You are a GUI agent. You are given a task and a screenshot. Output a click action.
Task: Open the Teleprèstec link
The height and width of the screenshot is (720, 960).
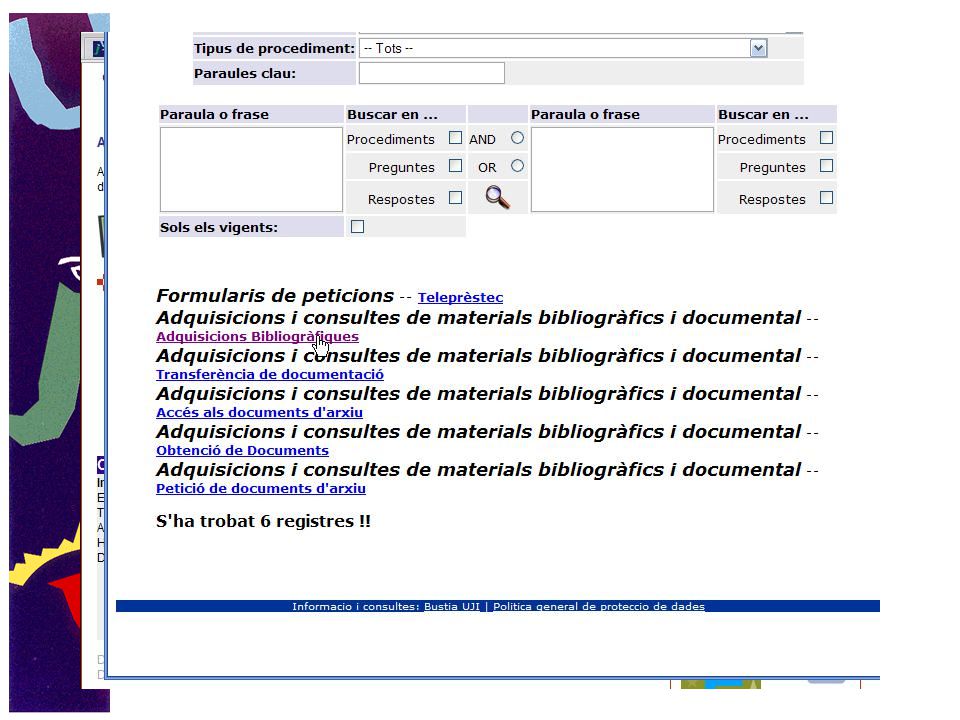(460, 298)
